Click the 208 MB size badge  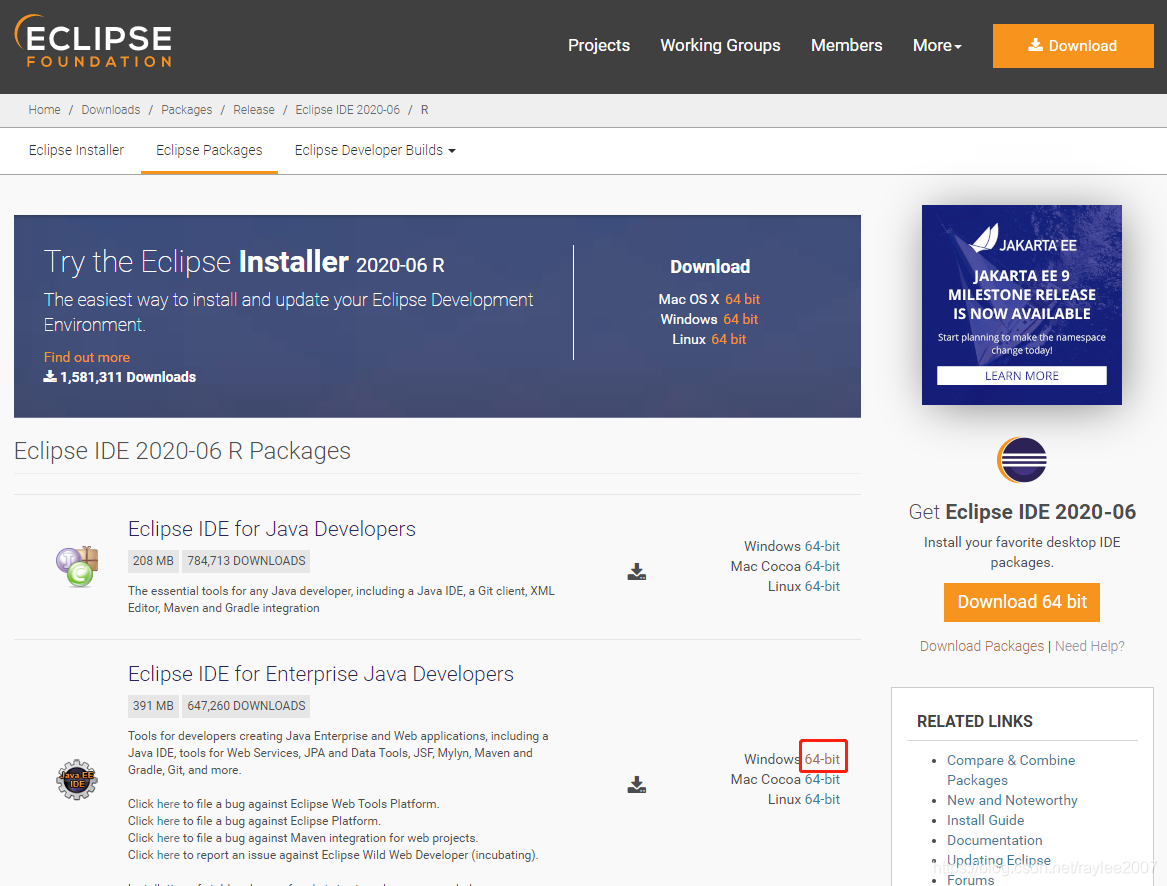click(x=153, y=561)
